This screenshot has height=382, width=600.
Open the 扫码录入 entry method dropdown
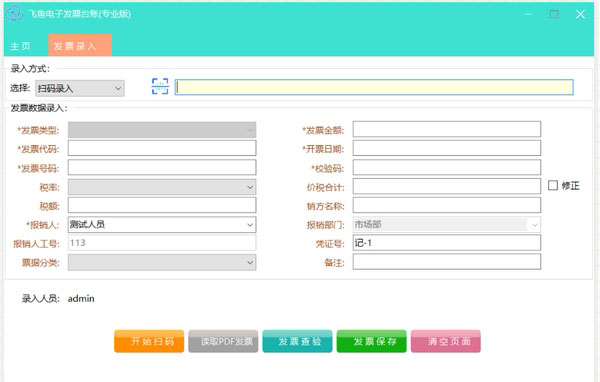[80, 88]
